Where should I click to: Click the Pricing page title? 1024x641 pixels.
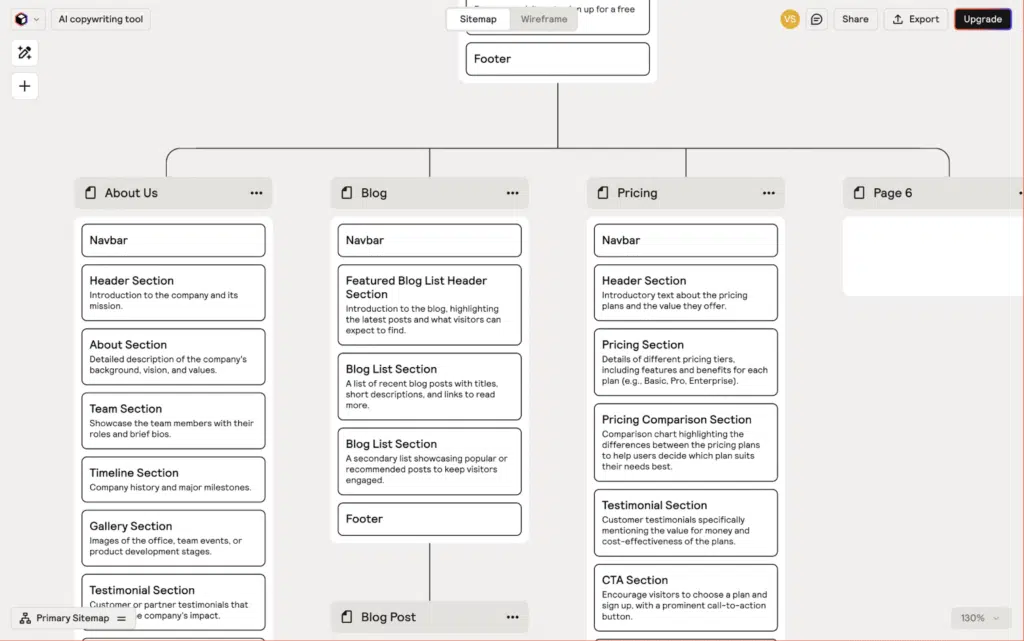pyautogui.click(x=637, y=193)
